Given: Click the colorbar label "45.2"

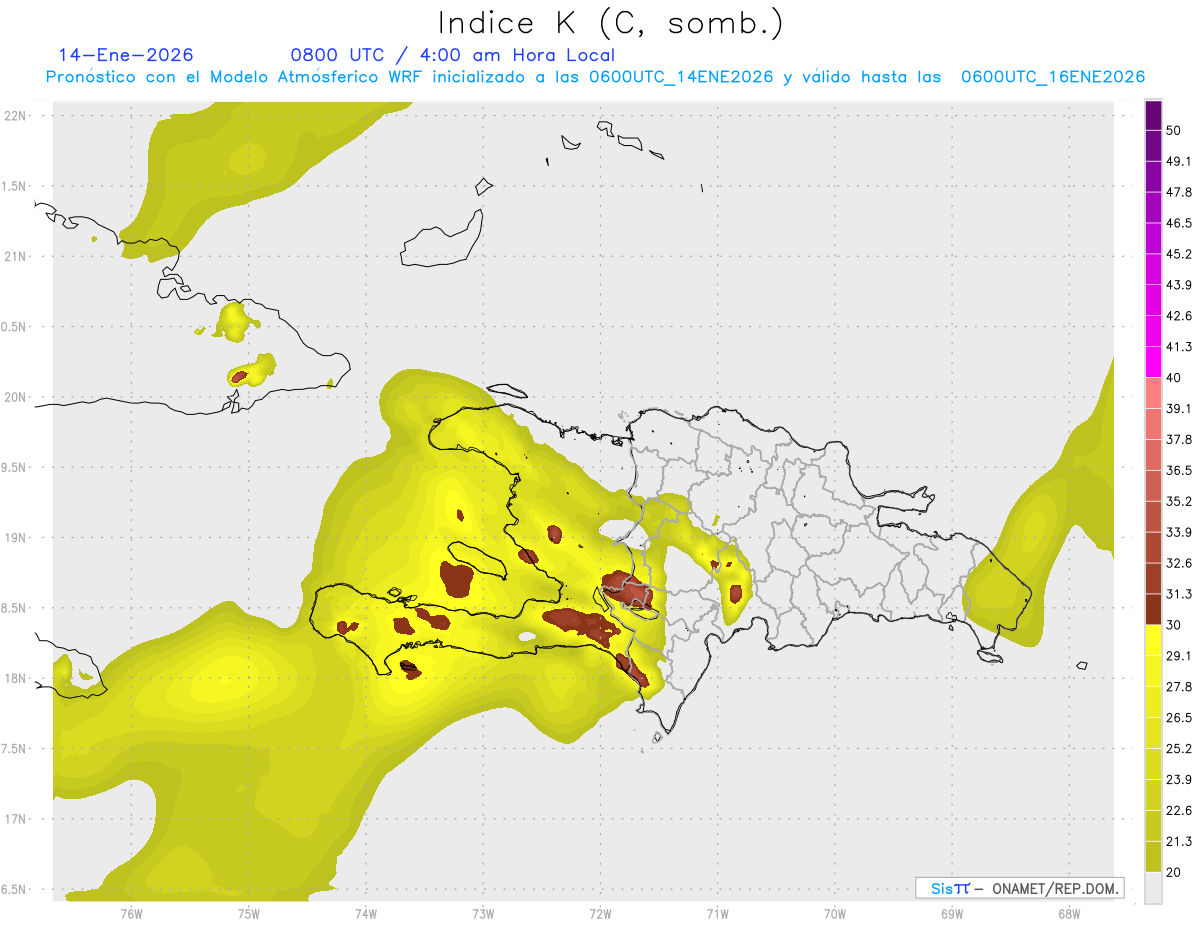Looking at the screenshot, I should [1179, 254].
